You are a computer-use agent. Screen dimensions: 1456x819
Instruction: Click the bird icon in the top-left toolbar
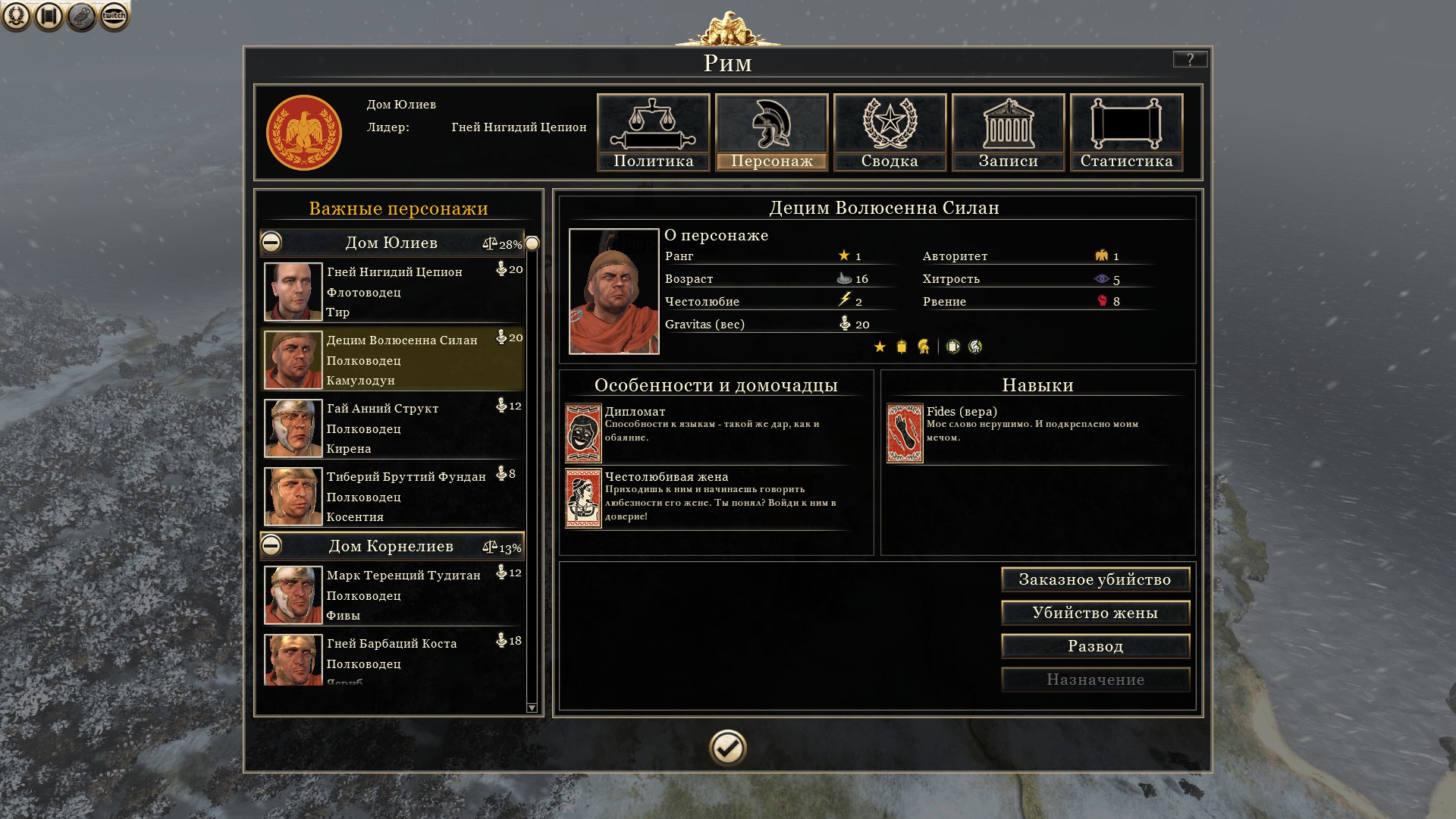coord(81,16)
